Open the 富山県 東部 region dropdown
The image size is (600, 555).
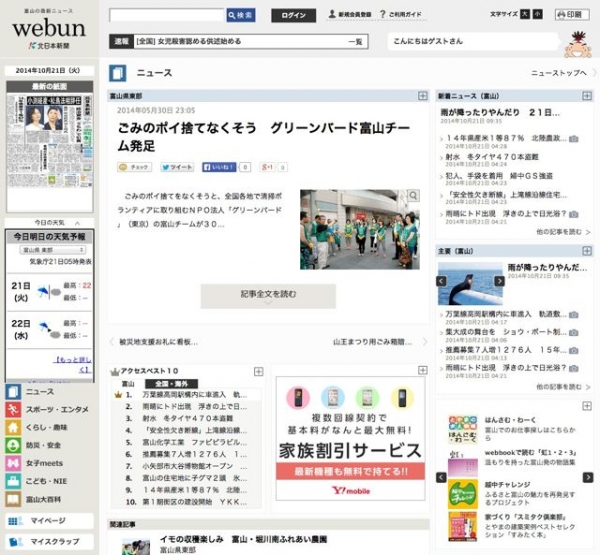pos(53,250)
